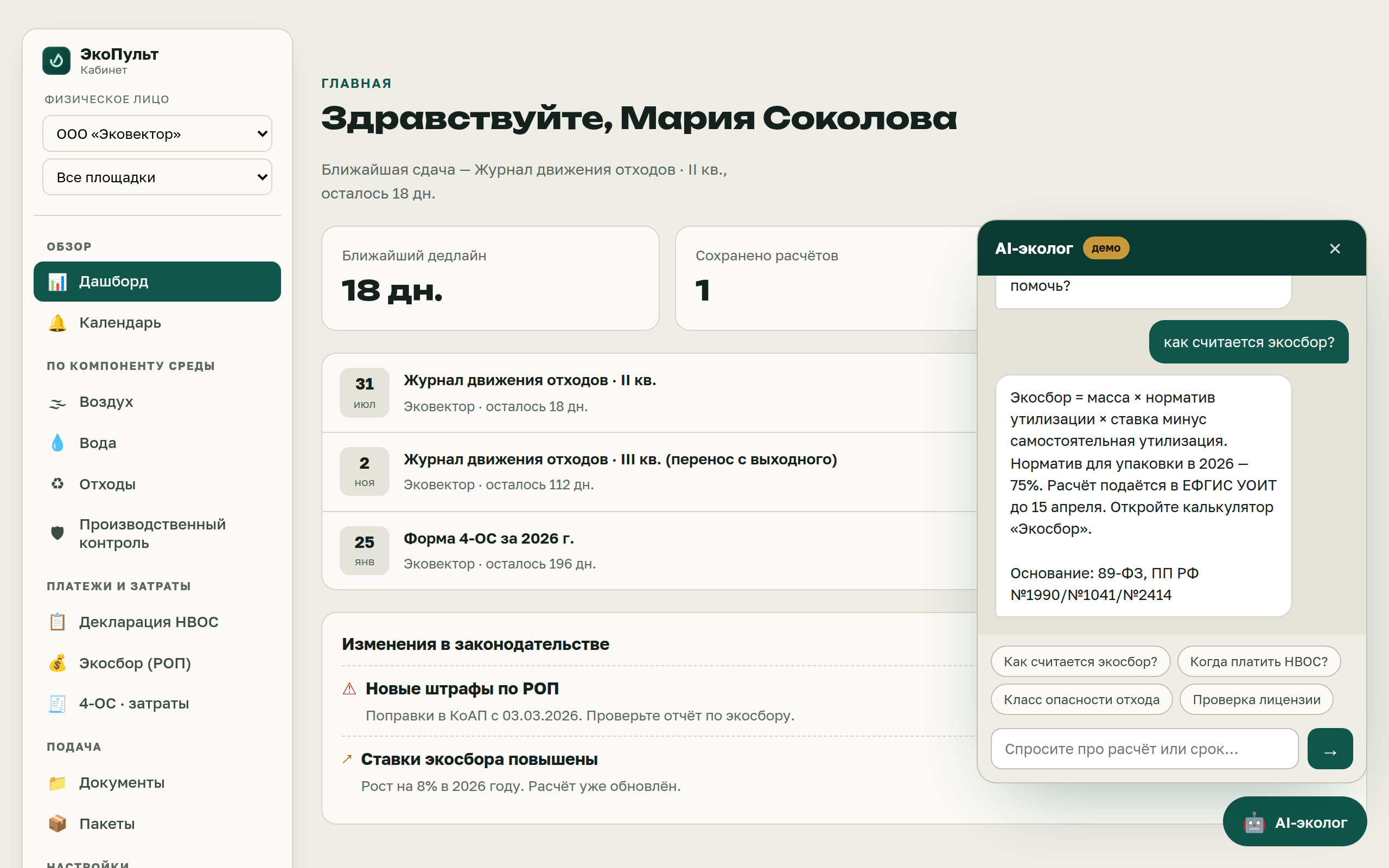Screen dimensions: 1389x868
Task: Click the 31 июл date badge
Action: 365,393
